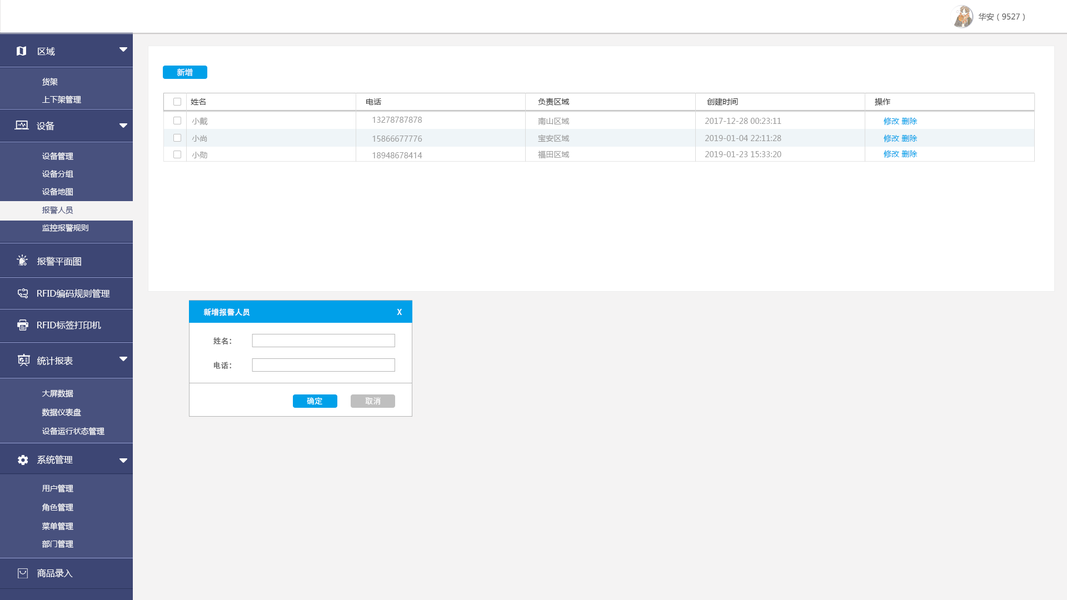
Task: Open 大屏数据 in the sidebar
Action: click(57, 393)
